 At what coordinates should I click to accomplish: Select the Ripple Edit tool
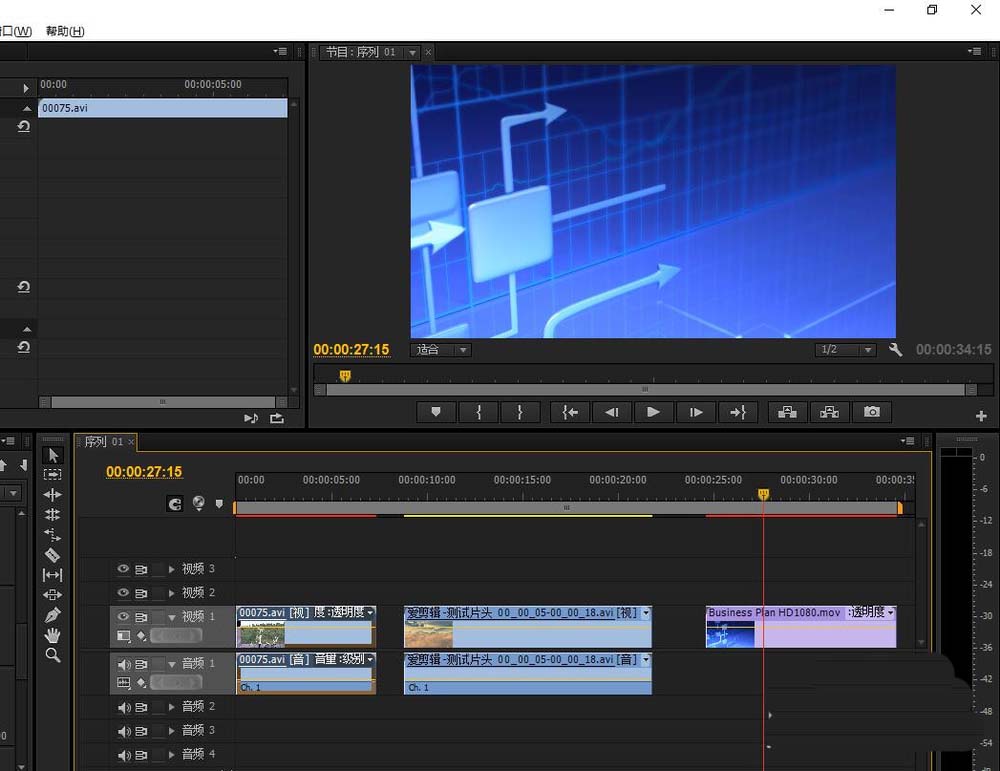[x=52, y=494]
